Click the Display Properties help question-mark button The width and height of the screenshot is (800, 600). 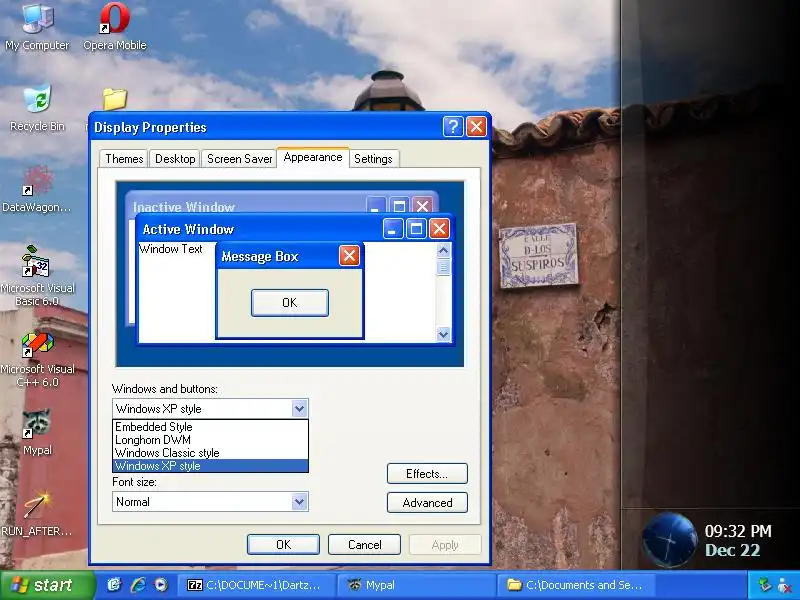point(453,127)
